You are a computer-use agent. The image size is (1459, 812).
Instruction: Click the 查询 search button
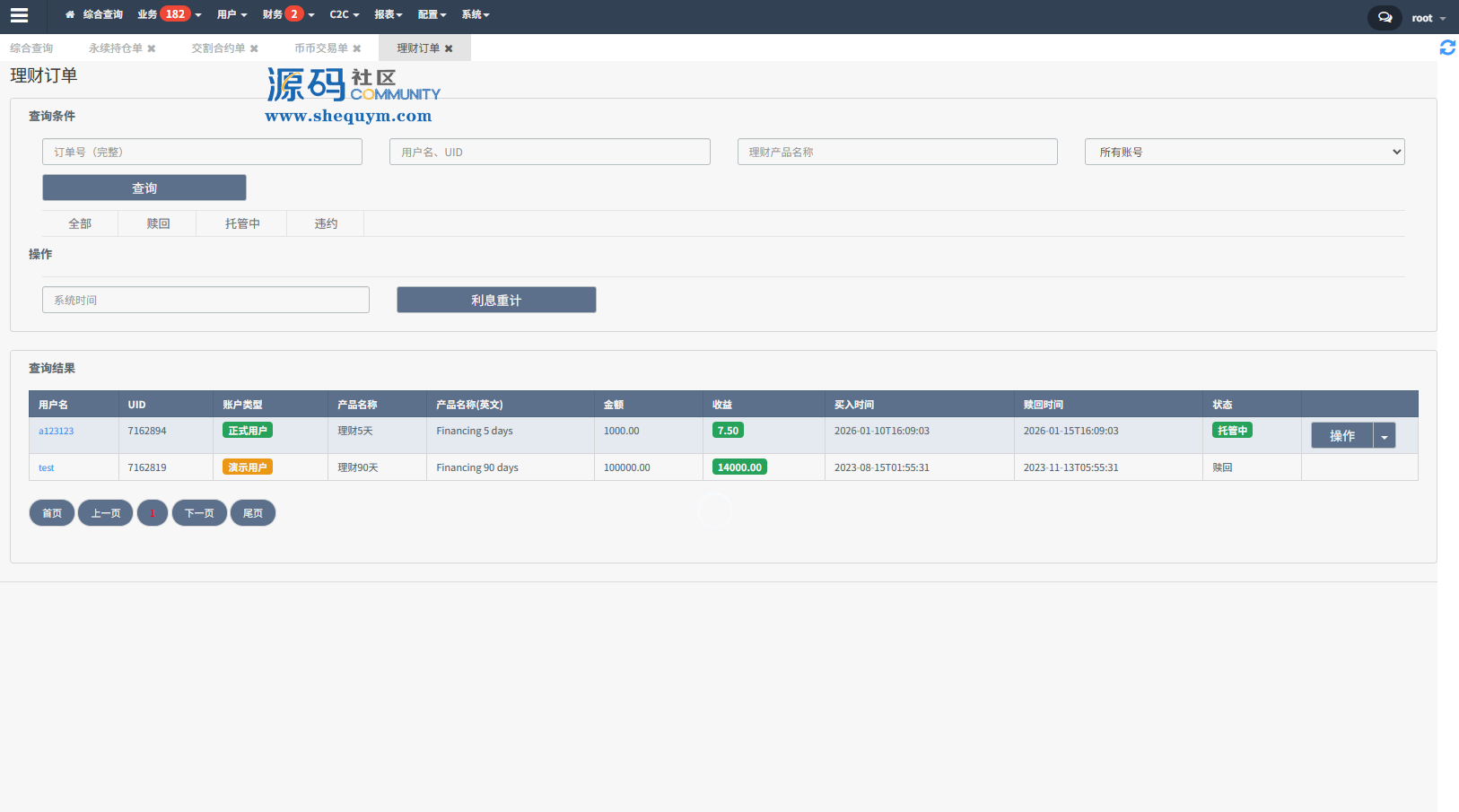tap(144, 188)
